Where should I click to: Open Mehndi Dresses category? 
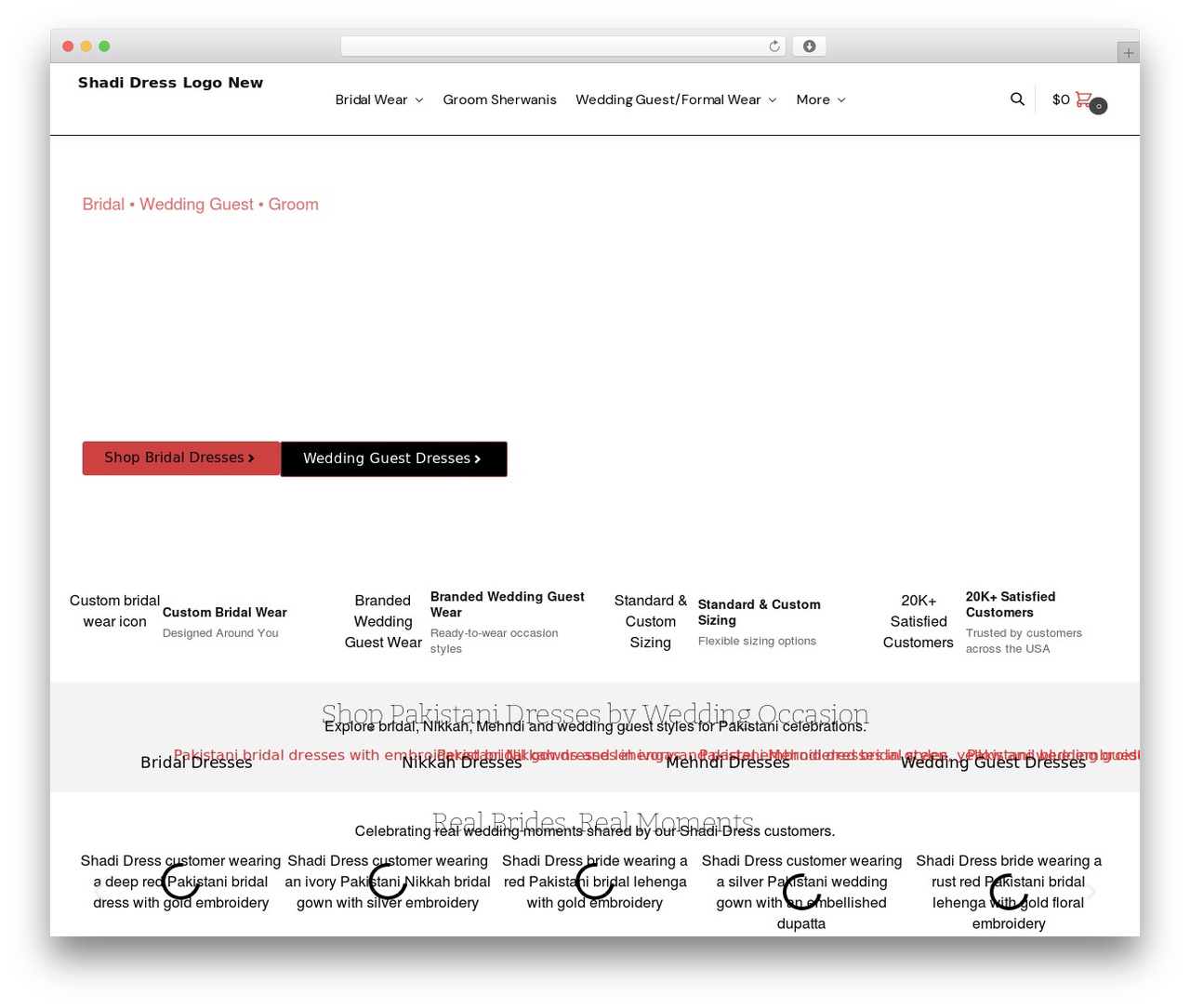click(x=727, y=763)
